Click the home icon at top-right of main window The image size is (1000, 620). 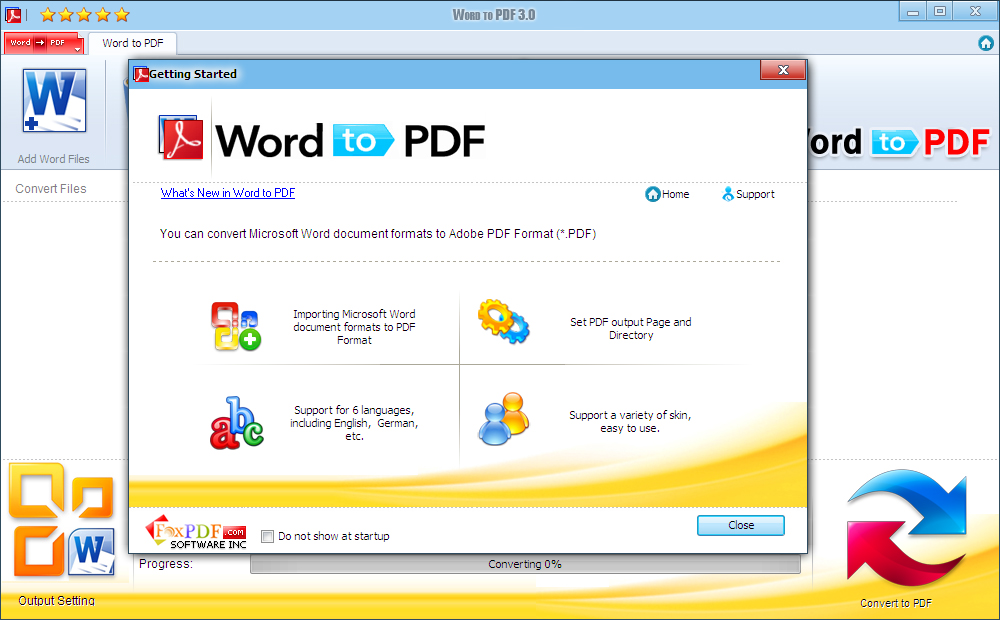click(985, 43)
